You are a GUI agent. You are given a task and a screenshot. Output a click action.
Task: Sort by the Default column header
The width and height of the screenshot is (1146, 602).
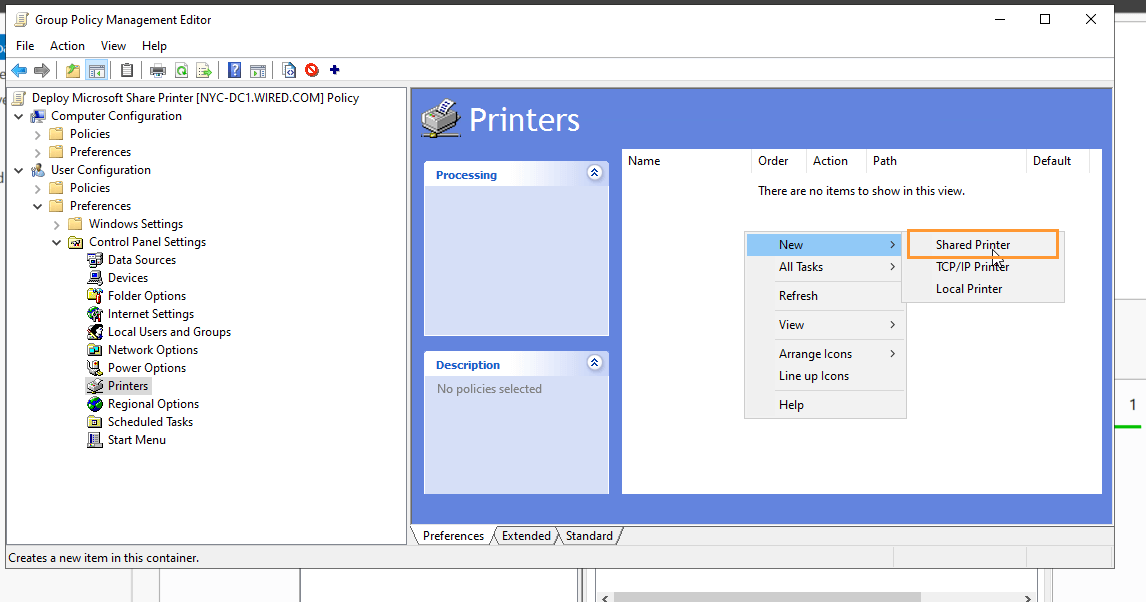[x=1058, y=161]
